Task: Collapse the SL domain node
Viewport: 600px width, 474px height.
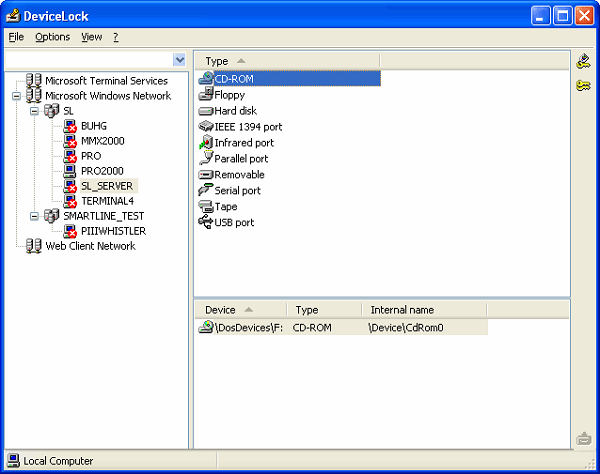Action: coord(34,111)
